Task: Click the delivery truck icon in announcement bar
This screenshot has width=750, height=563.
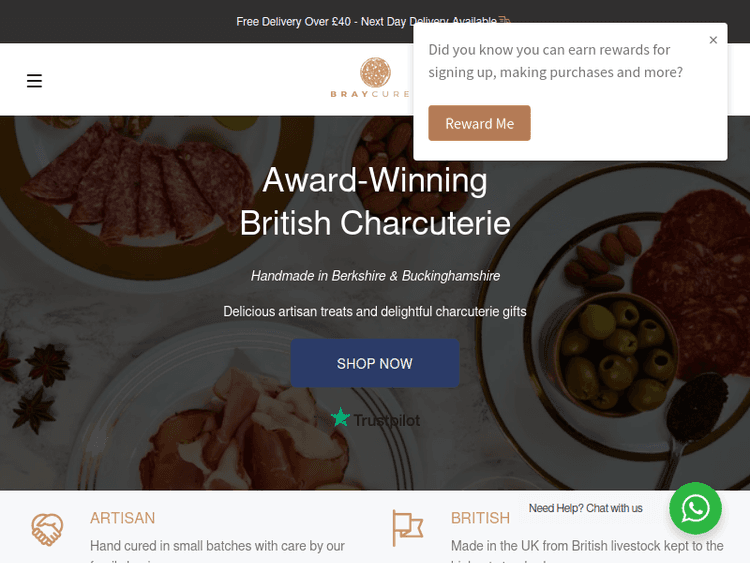Action: [x=504, y=21]
